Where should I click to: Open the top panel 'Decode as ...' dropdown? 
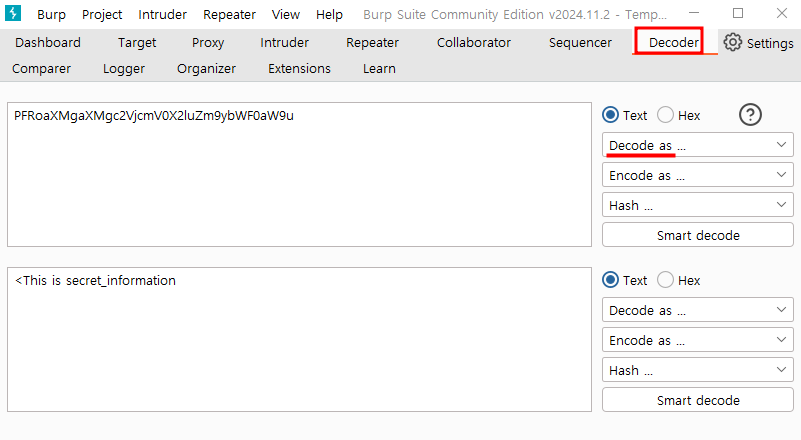click(x=698, y=145)
